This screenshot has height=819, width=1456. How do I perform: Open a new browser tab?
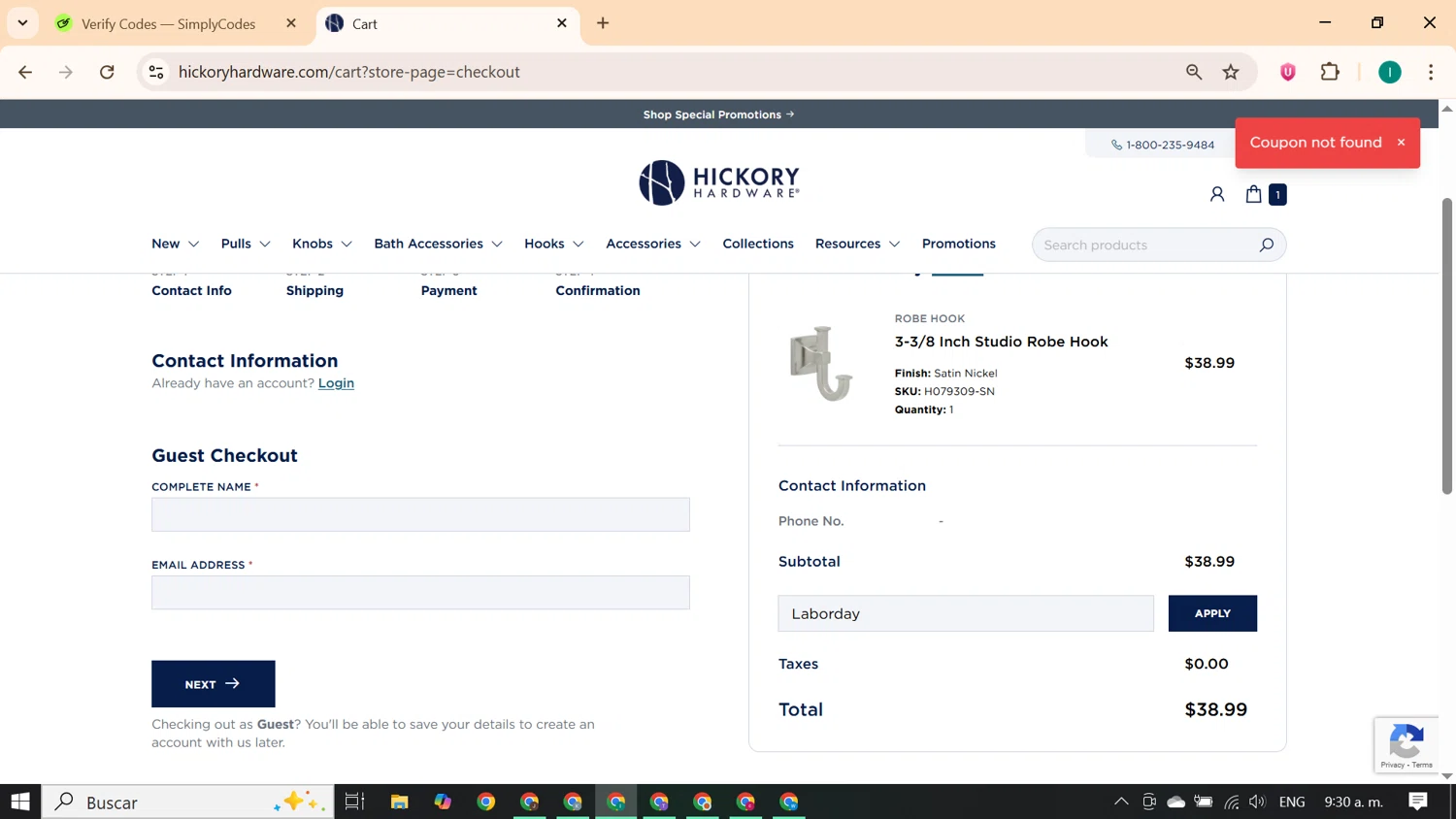[x=603, y=23]
